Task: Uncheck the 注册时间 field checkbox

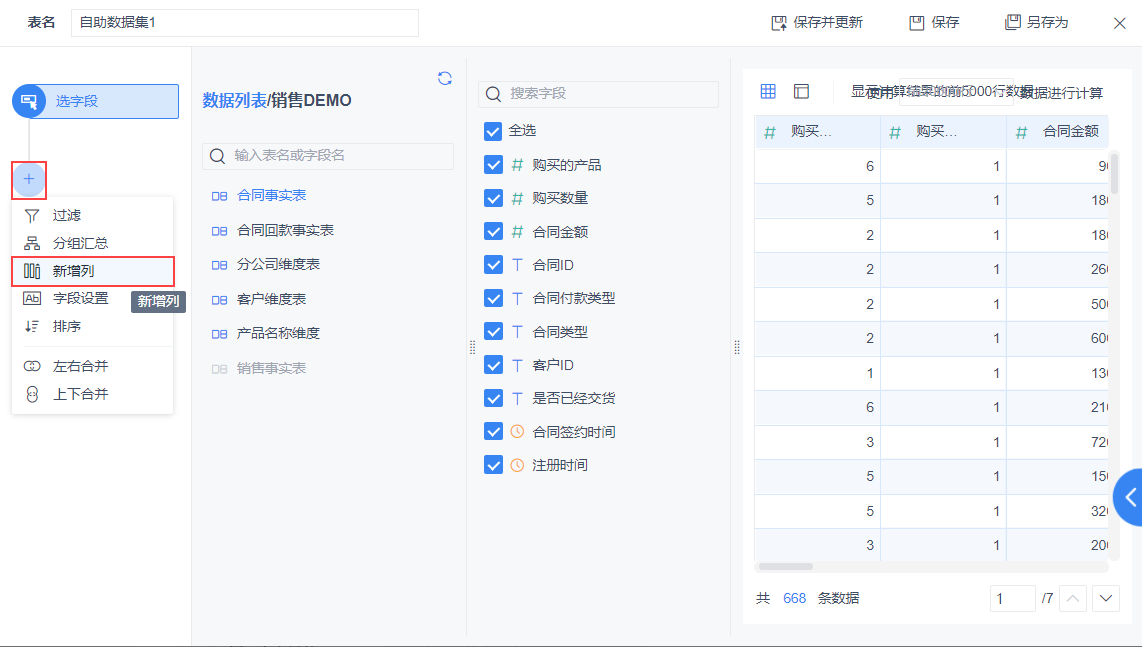Action: coord(493,465)
